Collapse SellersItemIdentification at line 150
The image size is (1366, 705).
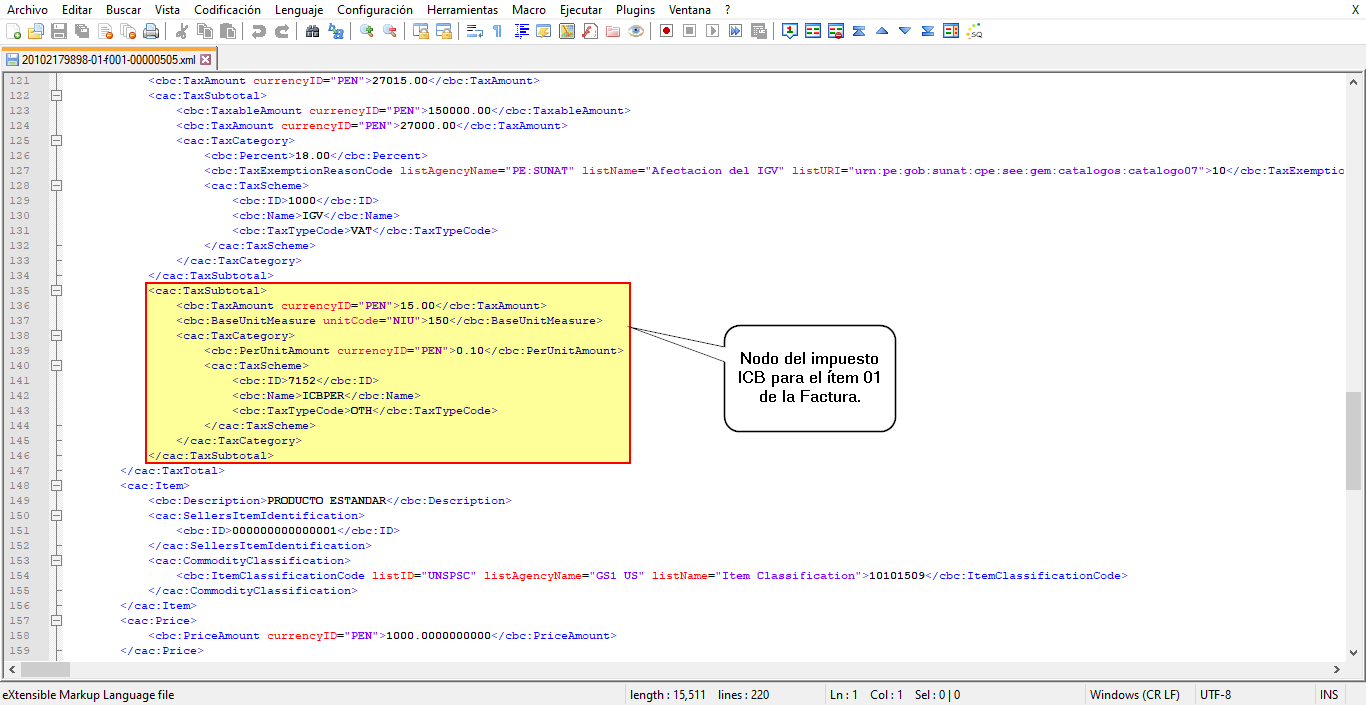(56, 516)
